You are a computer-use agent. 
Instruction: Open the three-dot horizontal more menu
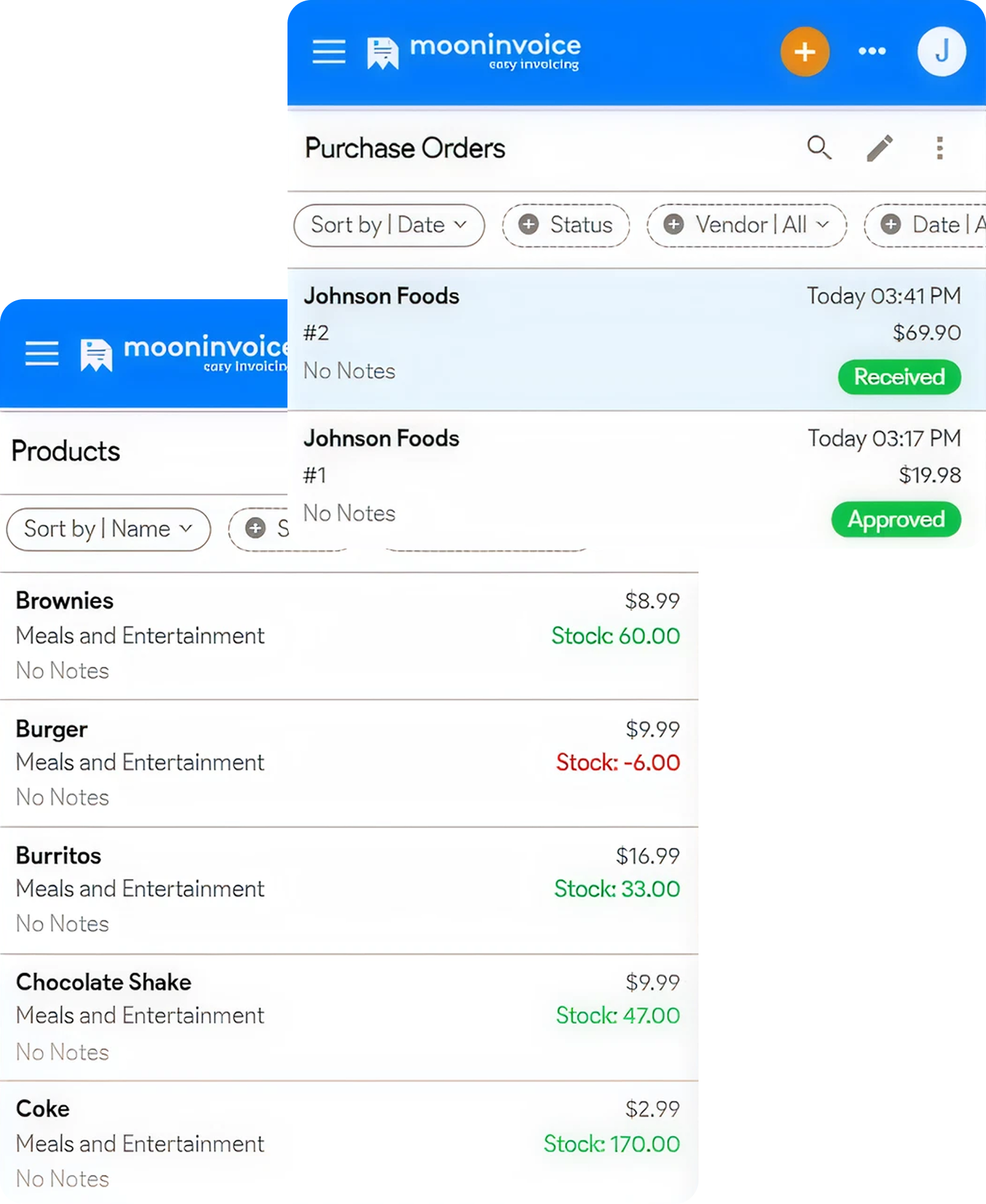[872, 52]
